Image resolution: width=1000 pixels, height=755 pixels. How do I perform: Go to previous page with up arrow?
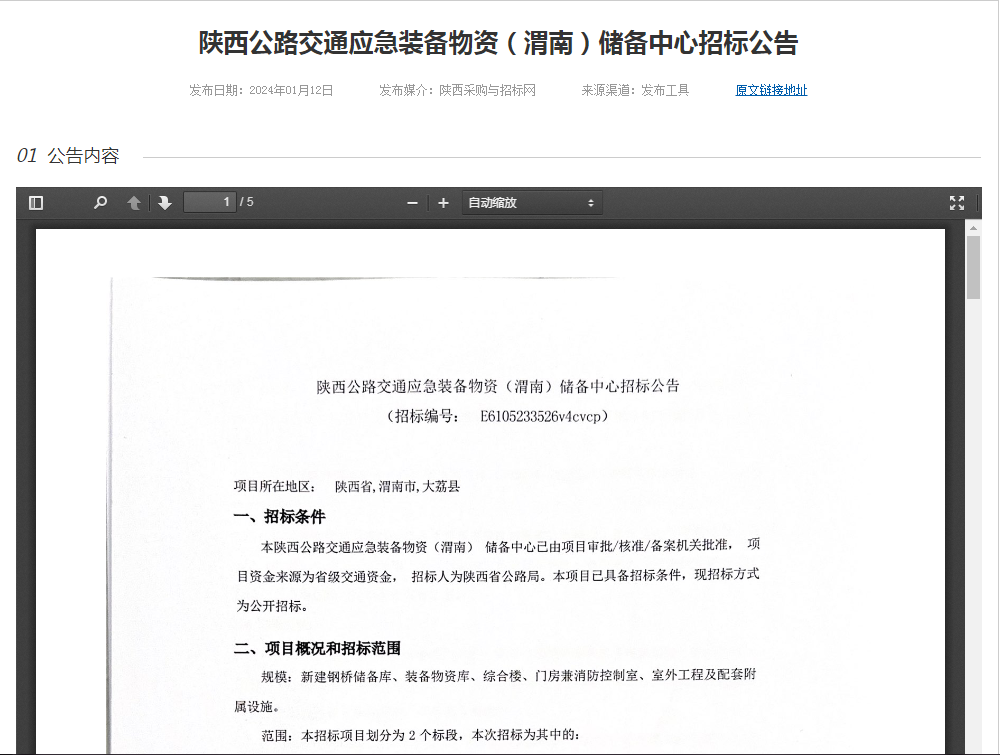pos(133,203)
